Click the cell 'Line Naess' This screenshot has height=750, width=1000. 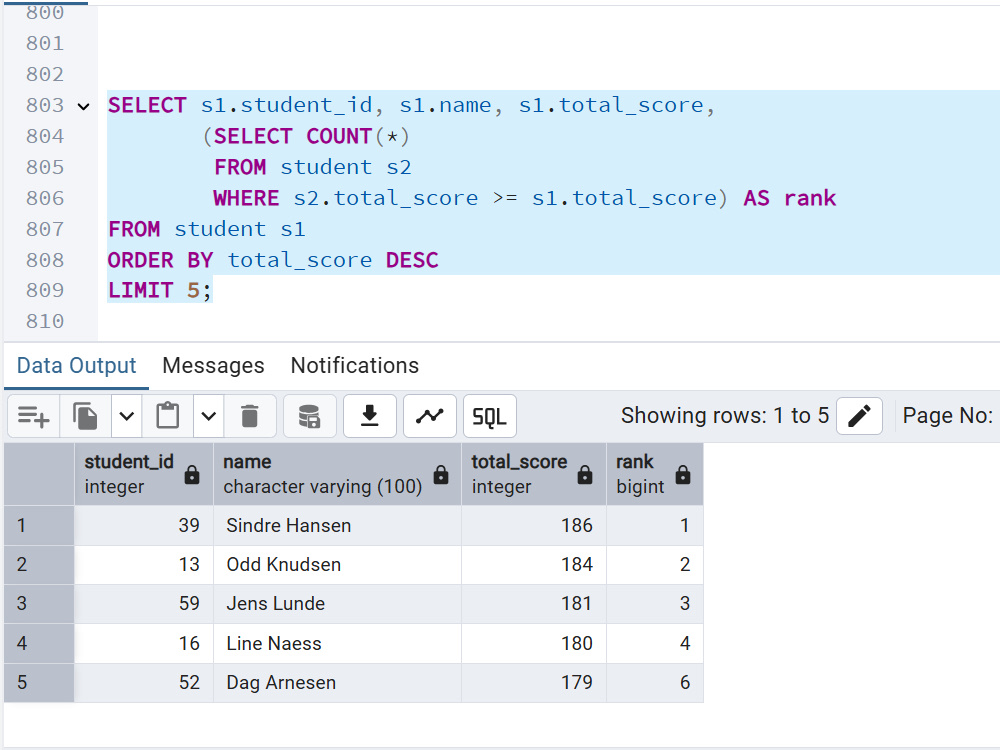click(x=337, y=643)
